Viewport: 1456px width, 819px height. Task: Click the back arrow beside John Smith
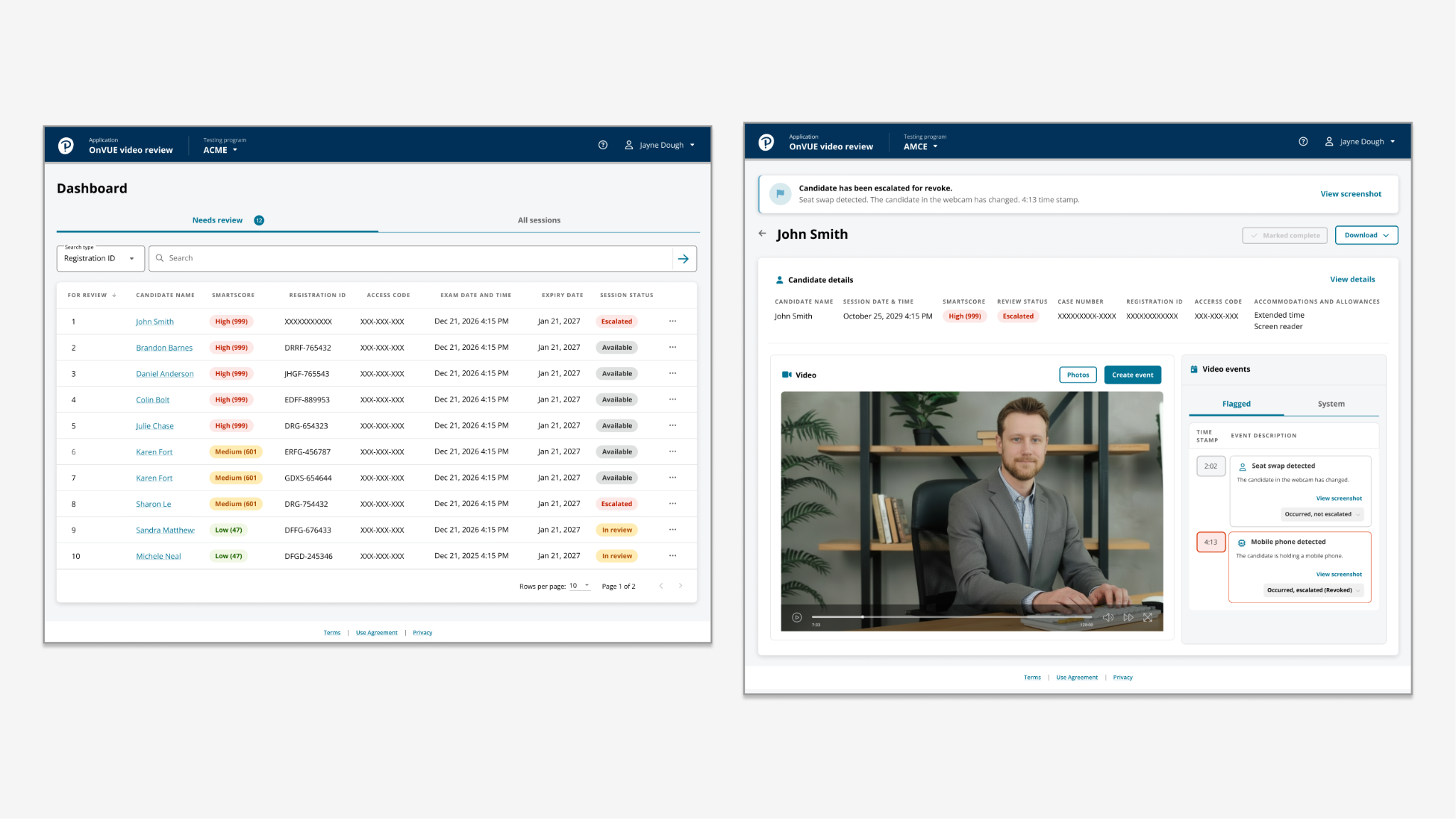762,234
